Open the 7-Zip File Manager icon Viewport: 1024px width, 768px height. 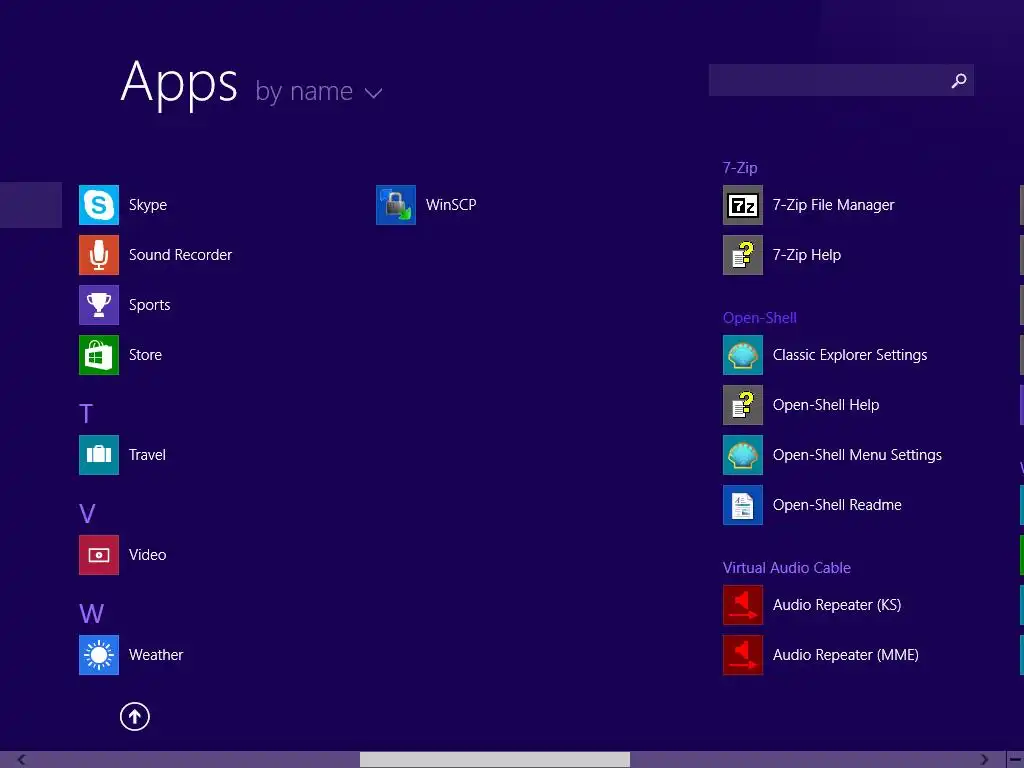click(x=743, y=205)
